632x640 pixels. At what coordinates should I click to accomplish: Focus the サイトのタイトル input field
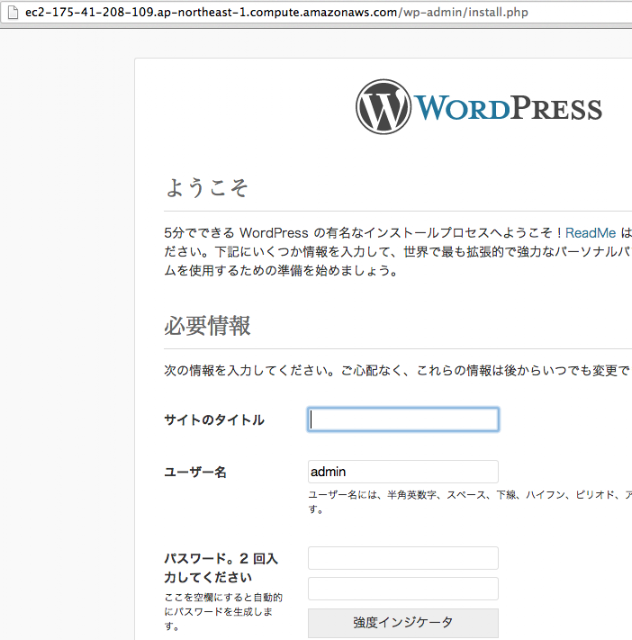pyautogui.click(x=403, y=419)
